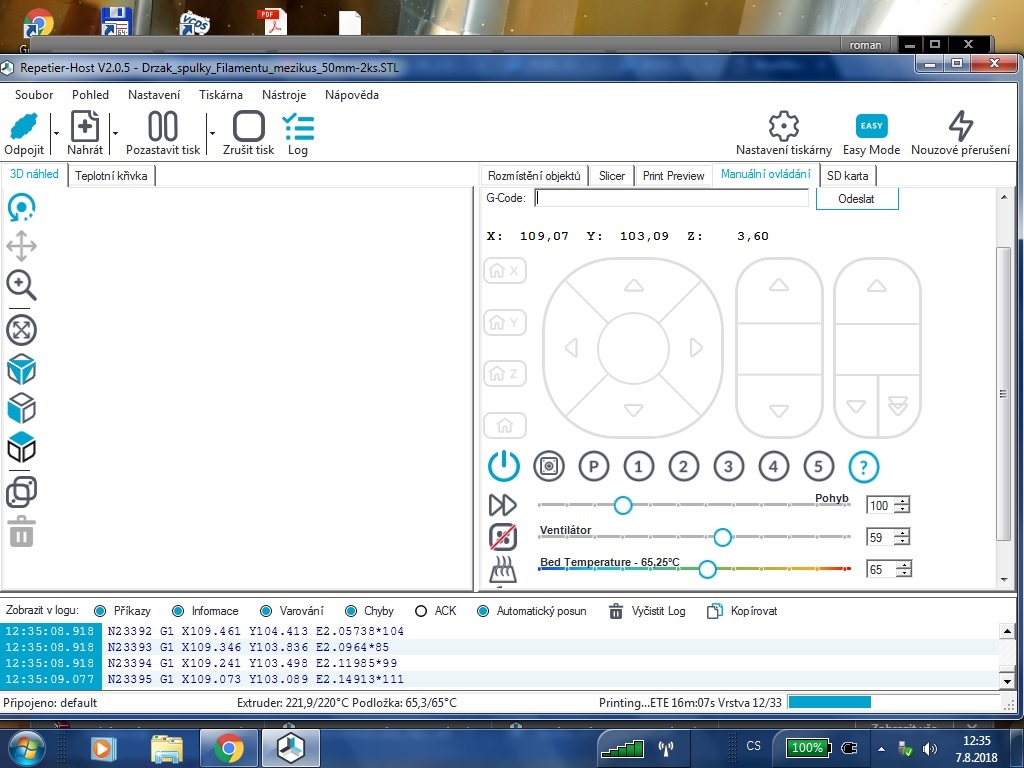Viewport: 1024px width, 768px height.
Task: Click the reset view rotate icon
Action: point(22,208)
